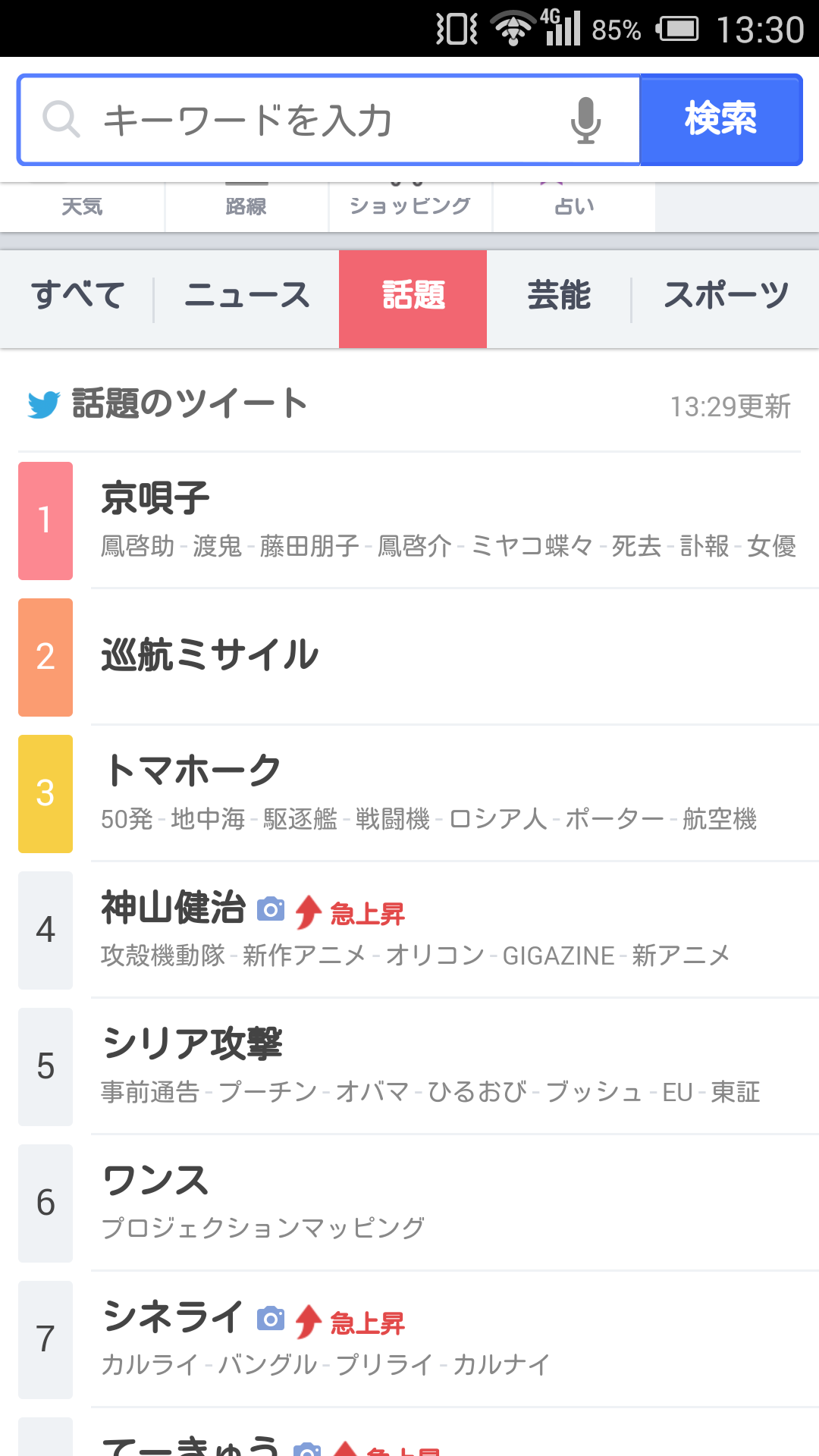Tap the battery icon in status bar
The image size is (819, 1456).
click(678, 29)
